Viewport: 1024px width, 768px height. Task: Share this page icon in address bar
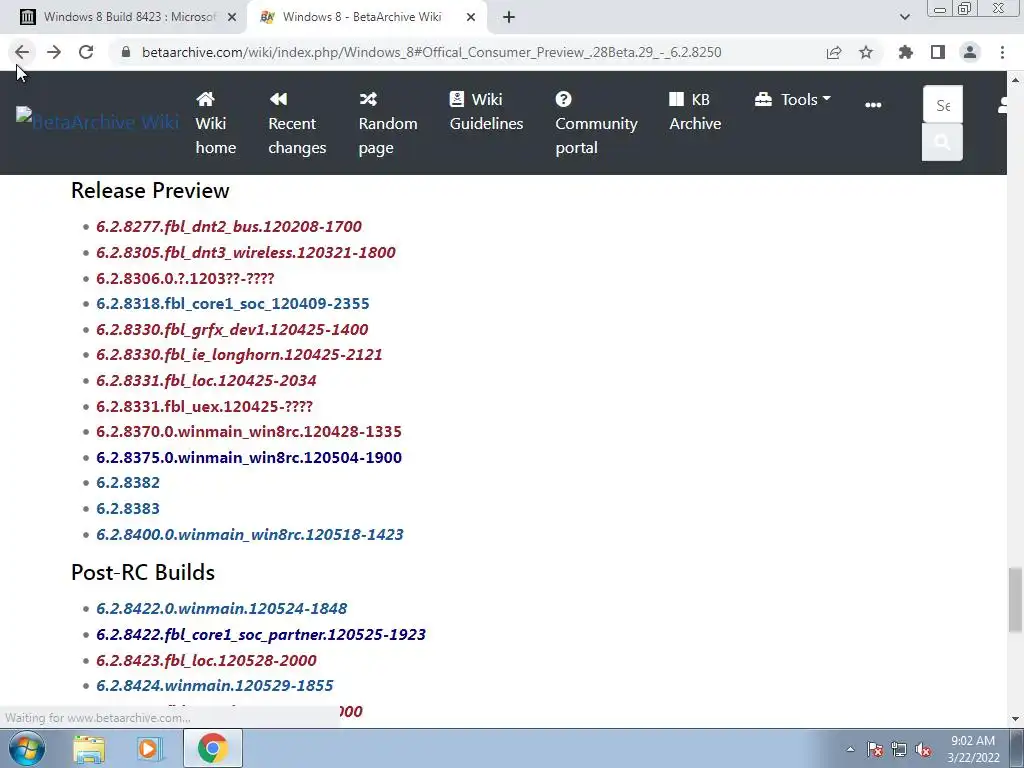(834, 52)
